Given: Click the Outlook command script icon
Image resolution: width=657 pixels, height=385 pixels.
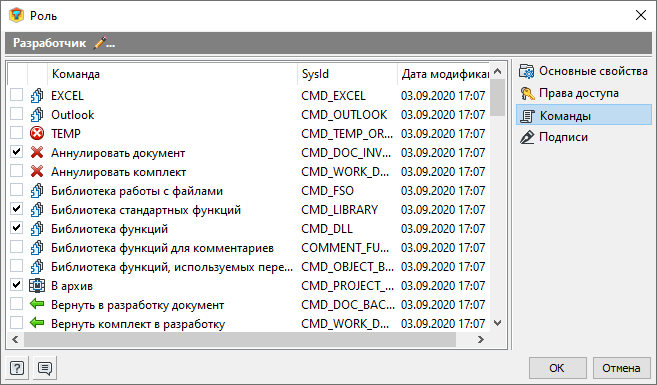Looking at the screenshot, I should [x=37, y=114].
